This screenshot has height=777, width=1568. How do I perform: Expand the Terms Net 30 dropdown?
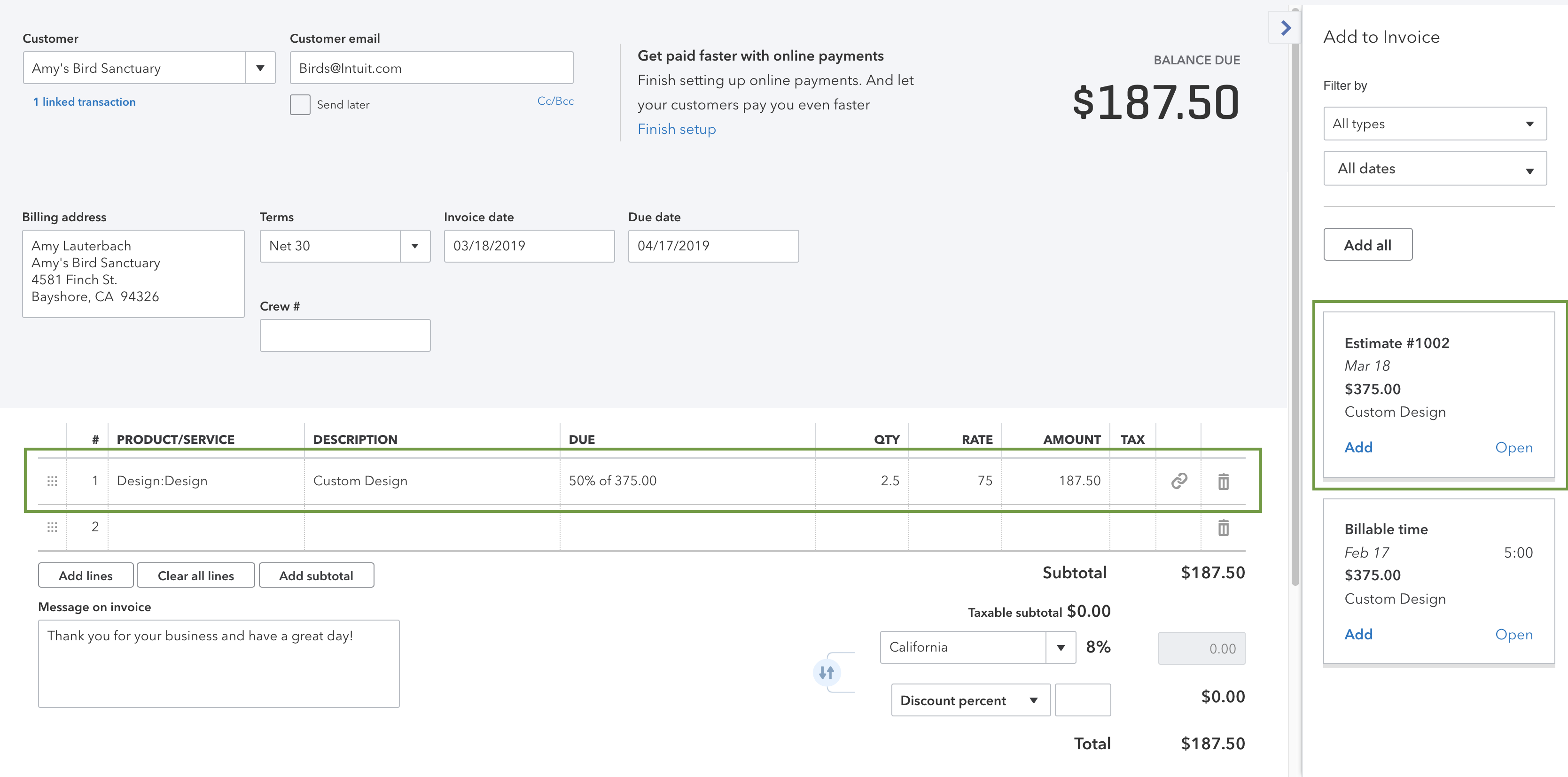click(414, 246)
